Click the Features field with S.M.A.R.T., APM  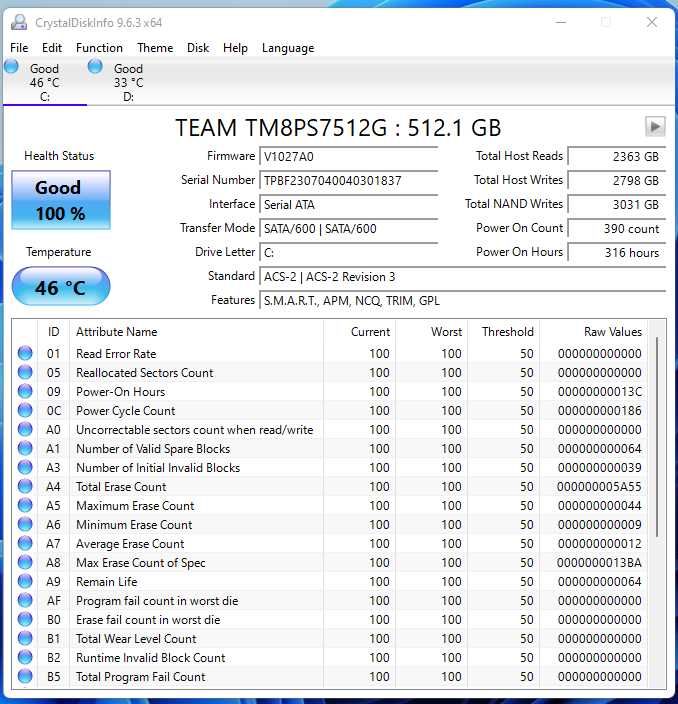pyautogui.click(x=462, y=300)
